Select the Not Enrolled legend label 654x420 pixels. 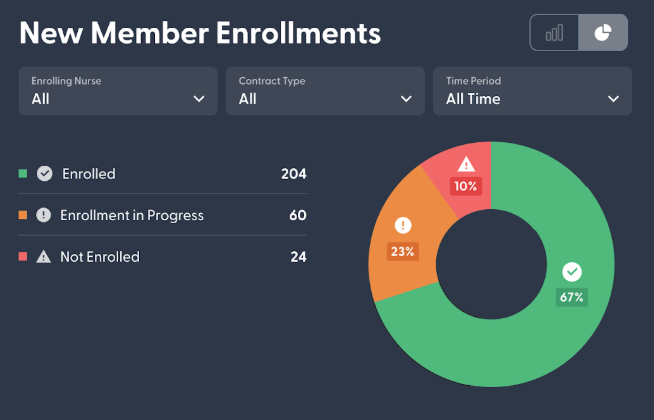(100, 257)
